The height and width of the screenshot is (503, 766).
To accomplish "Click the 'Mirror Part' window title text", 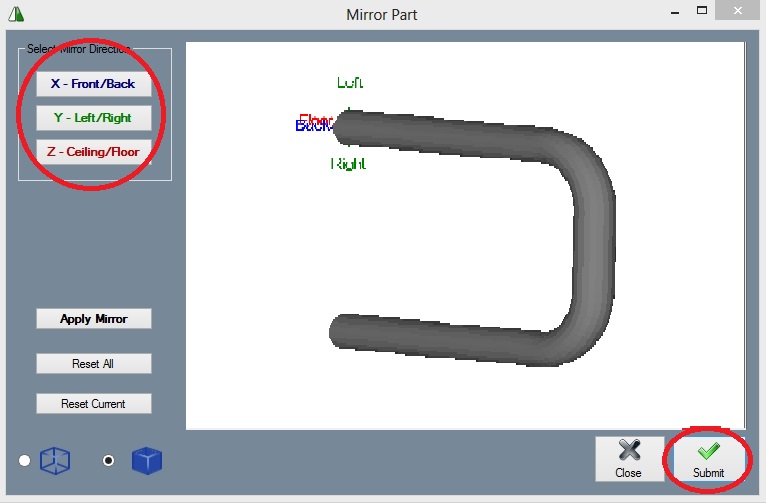I will click(381, 15).
